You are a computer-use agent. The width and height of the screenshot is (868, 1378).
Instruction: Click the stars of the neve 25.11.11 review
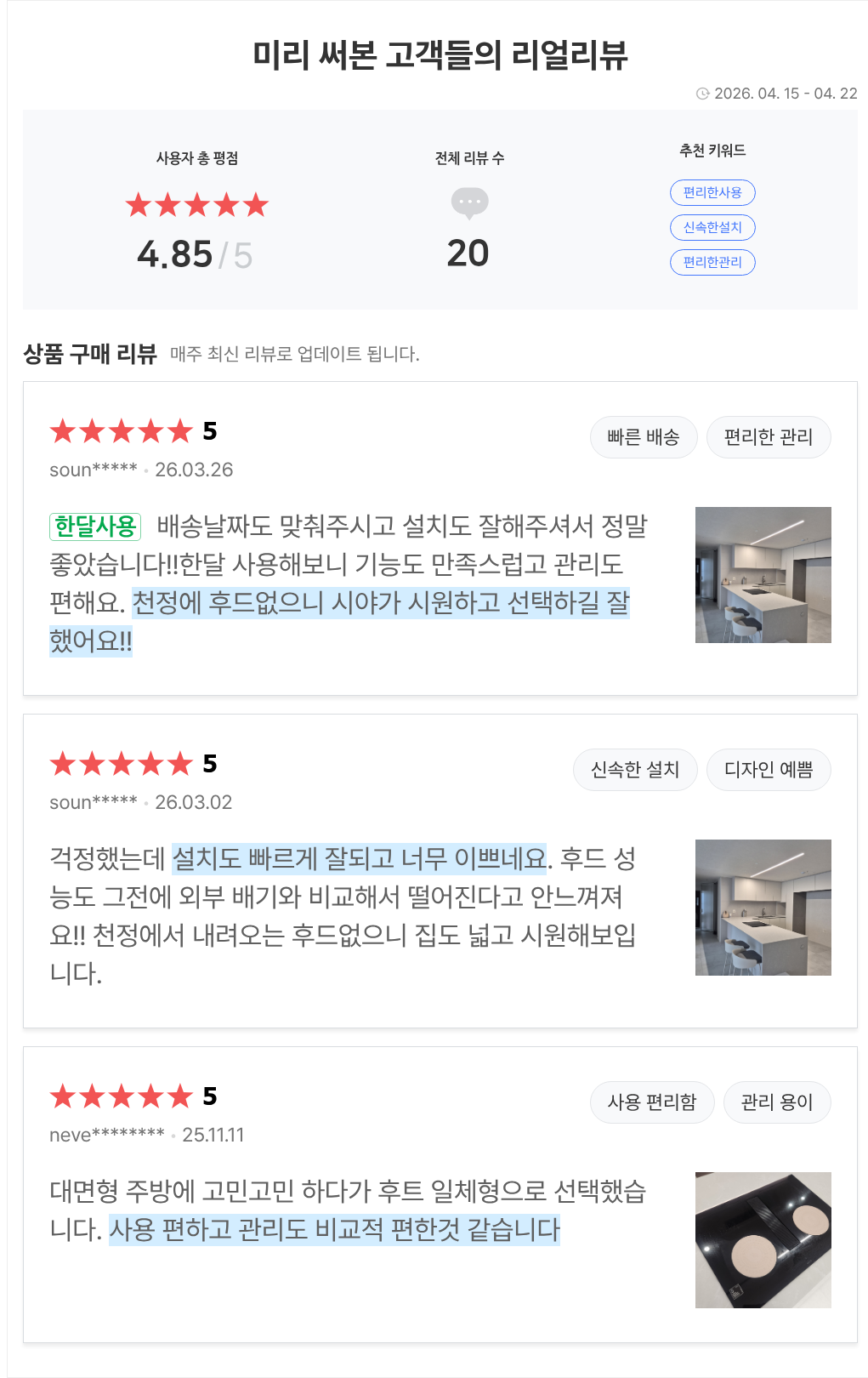pyautogui.click(x=121, y=1096)
